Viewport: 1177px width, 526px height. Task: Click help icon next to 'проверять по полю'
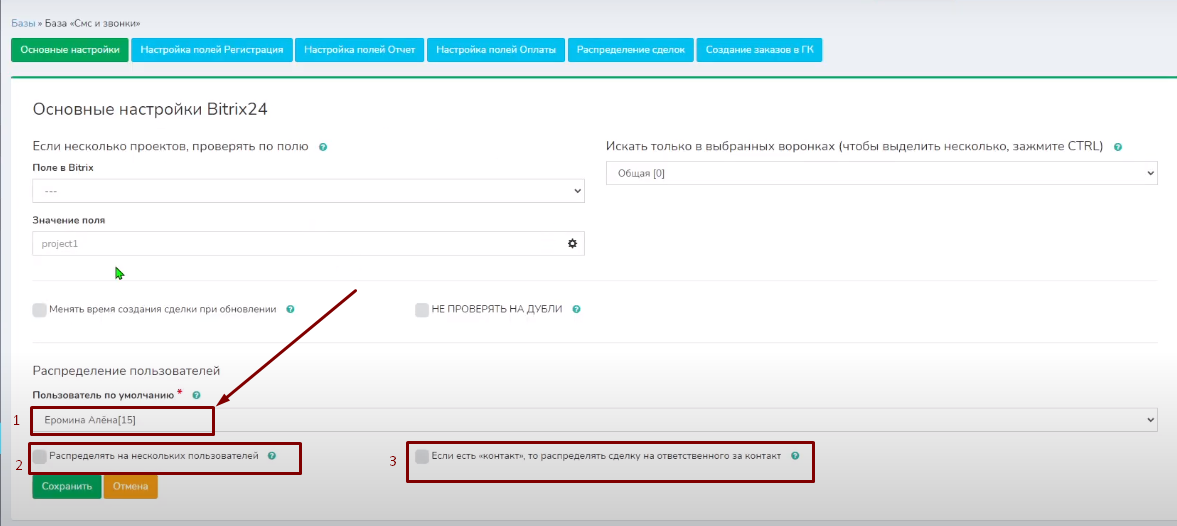(323, 147)
